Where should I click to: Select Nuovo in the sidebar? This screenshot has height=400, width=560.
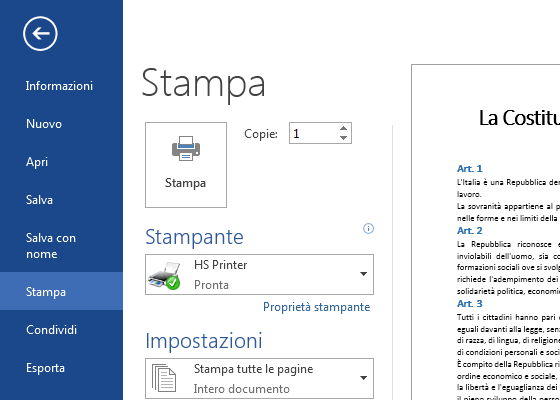click(44, 124)
